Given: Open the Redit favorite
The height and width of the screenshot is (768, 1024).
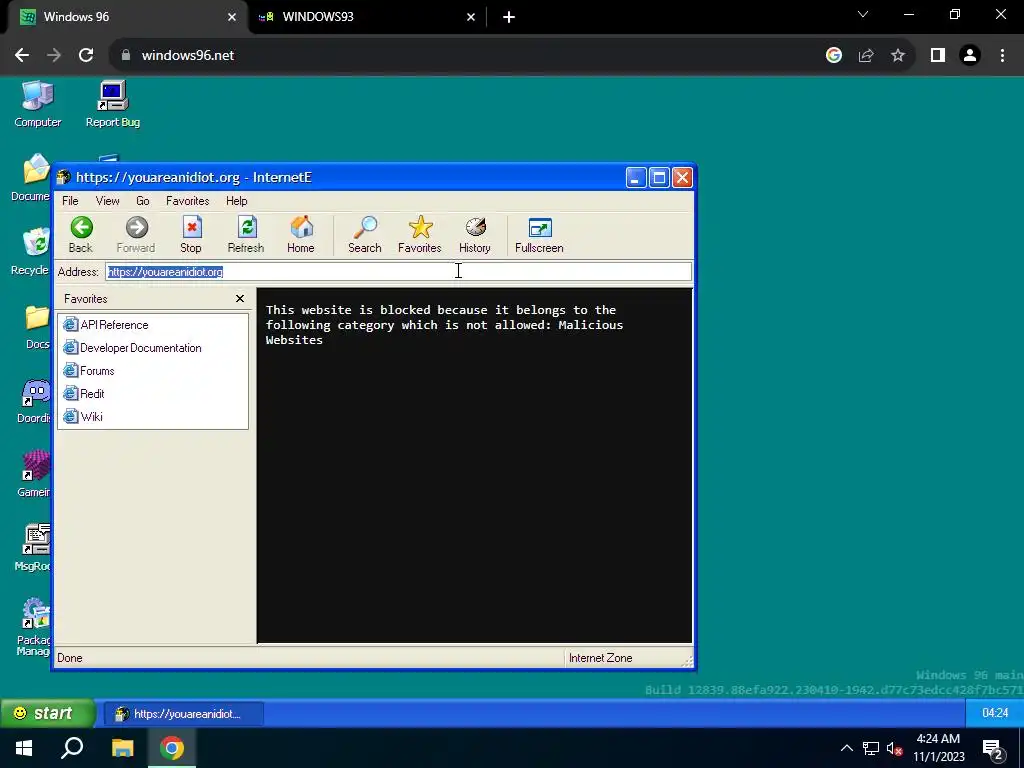Looking at the screenshot, I should click(x=84, y=393).
